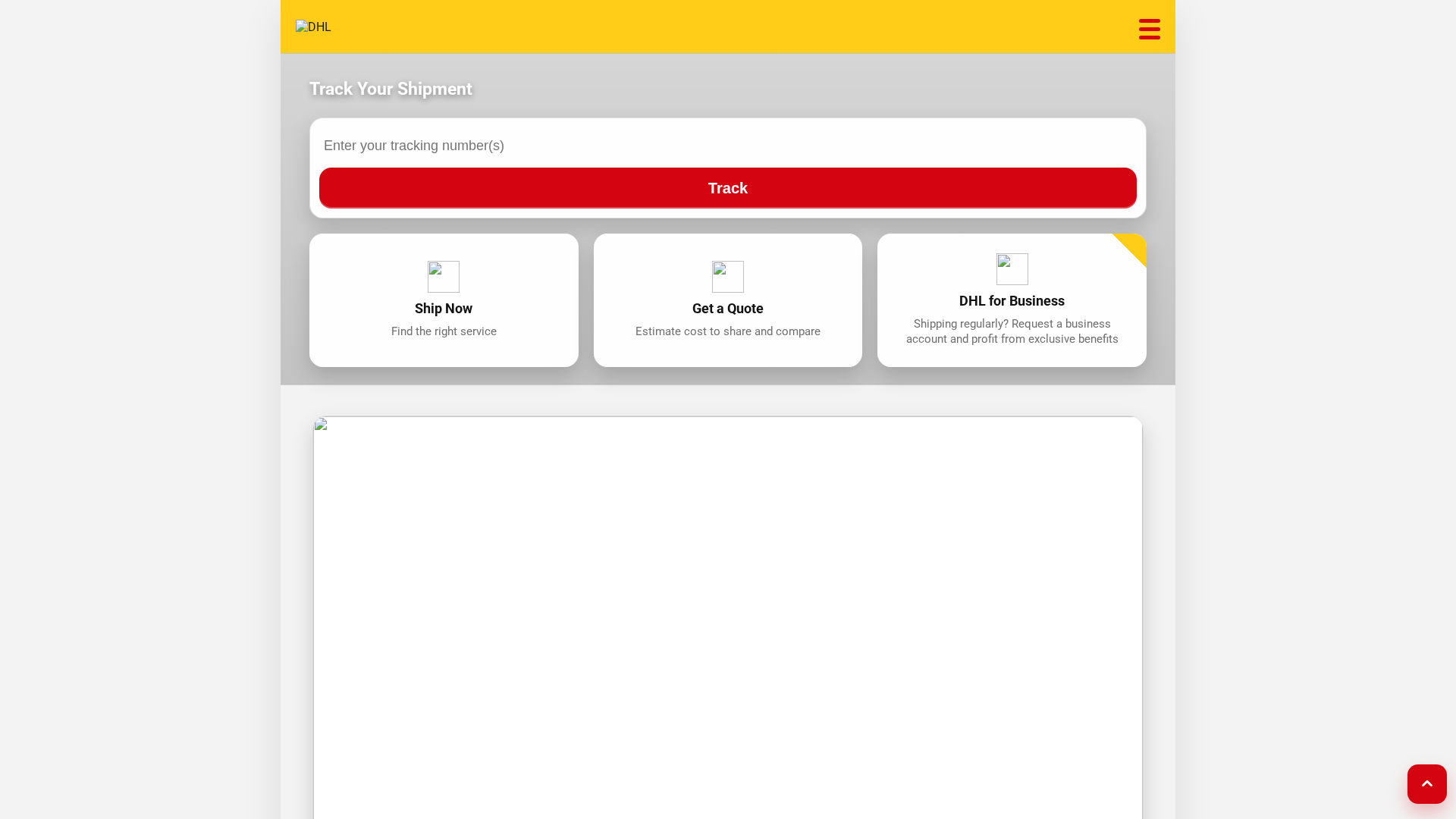Click the Ship Now icon
Viewport: 1456px width, 819px height.
point(444,277)
